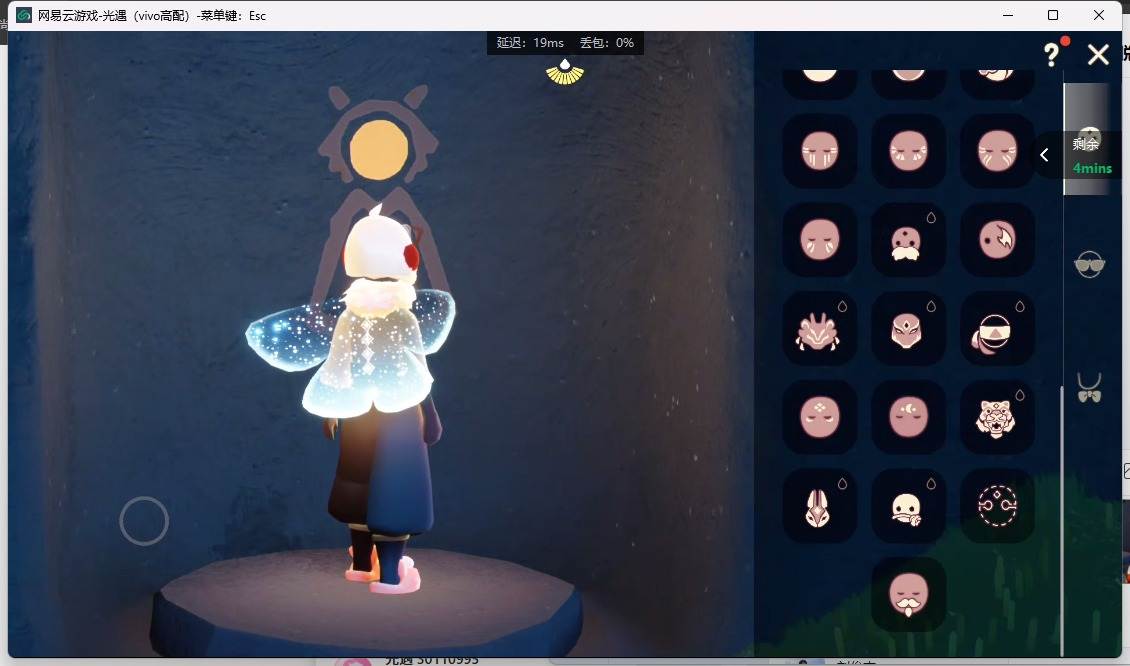Tap the golden winged-light fan indicator

(x=565, y=71)
